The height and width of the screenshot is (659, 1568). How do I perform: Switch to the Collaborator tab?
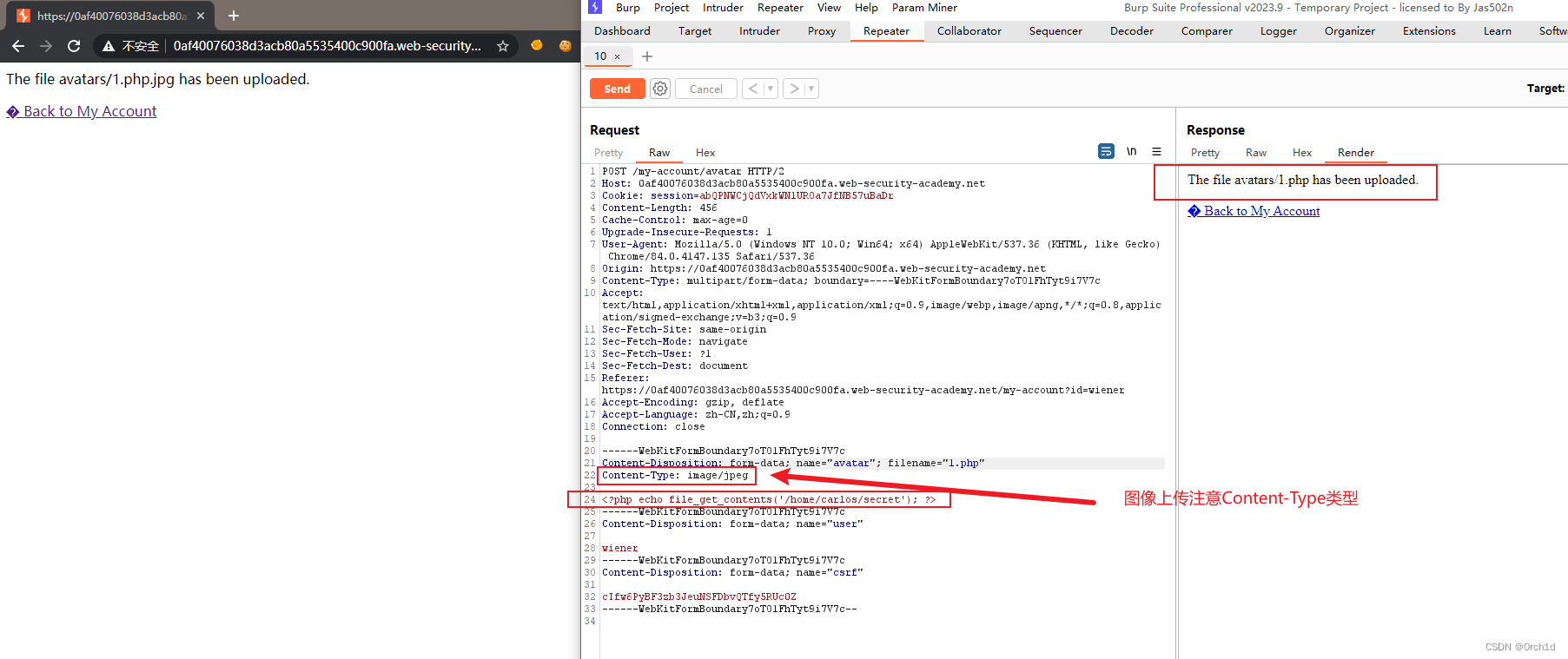969,30
